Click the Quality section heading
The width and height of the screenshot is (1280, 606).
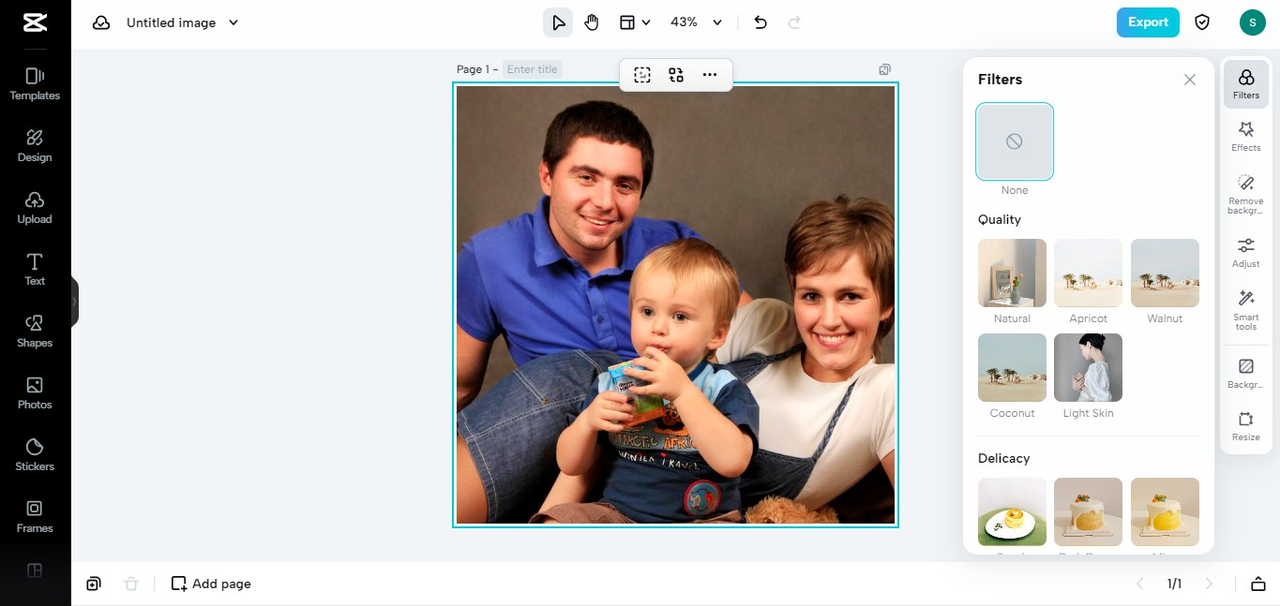999,220
